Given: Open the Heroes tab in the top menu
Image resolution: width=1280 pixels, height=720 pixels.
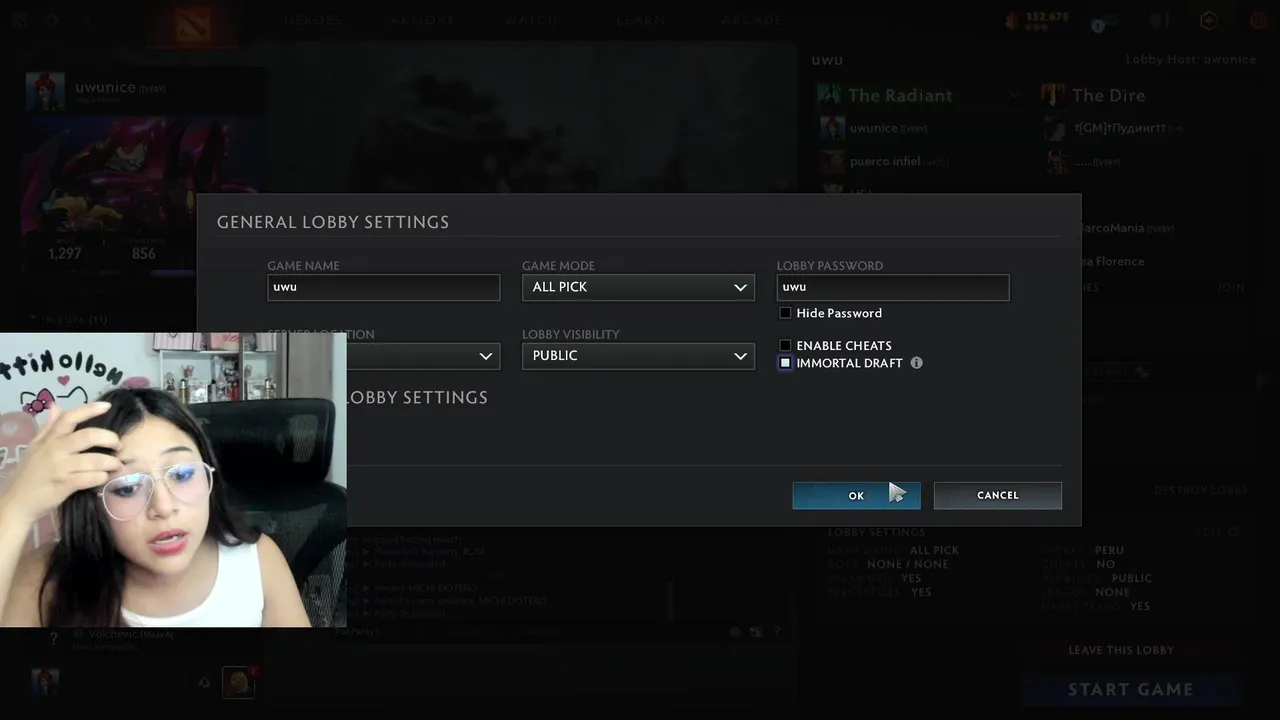Looking at the screenshot, I should click(x=312, y=20).
